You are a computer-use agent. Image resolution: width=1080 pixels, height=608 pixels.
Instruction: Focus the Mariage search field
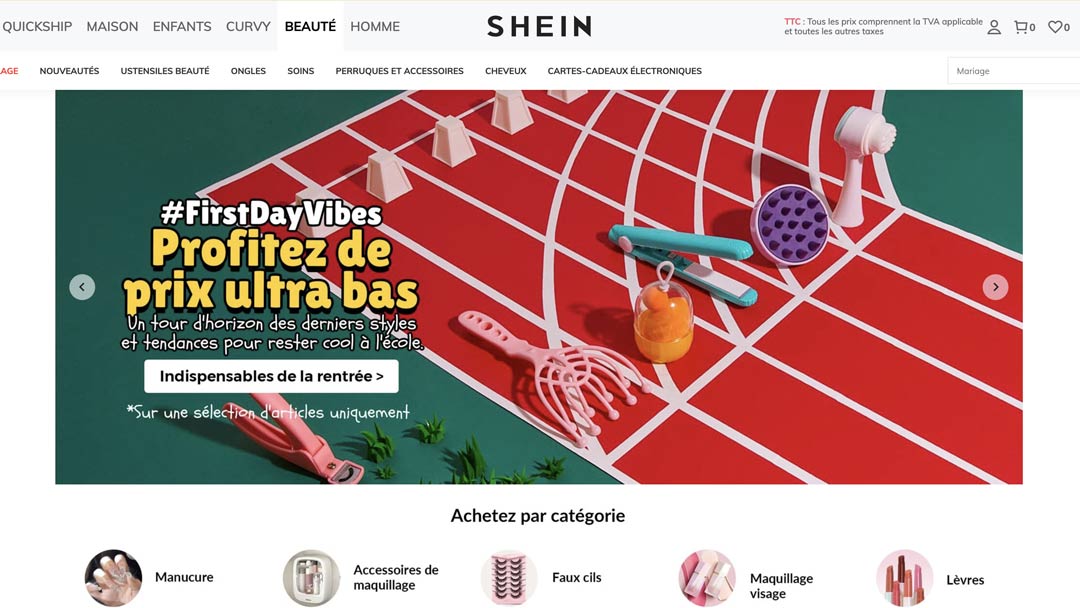click(x=1014, y=71)
